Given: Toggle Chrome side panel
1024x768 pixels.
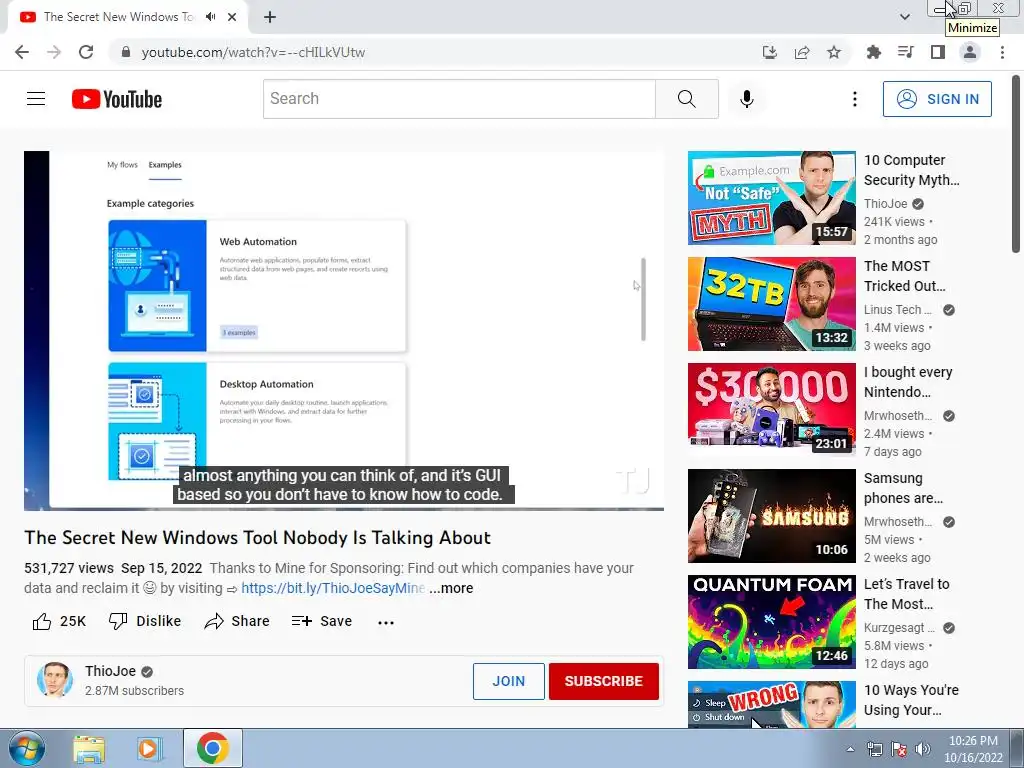Looking at the screenshot, I should (x=938, y=52).
